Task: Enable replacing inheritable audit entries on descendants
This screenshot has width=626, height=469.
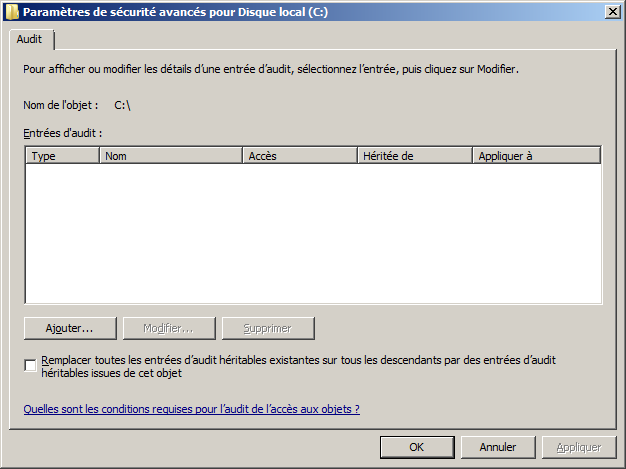Action: click(31, 365)
